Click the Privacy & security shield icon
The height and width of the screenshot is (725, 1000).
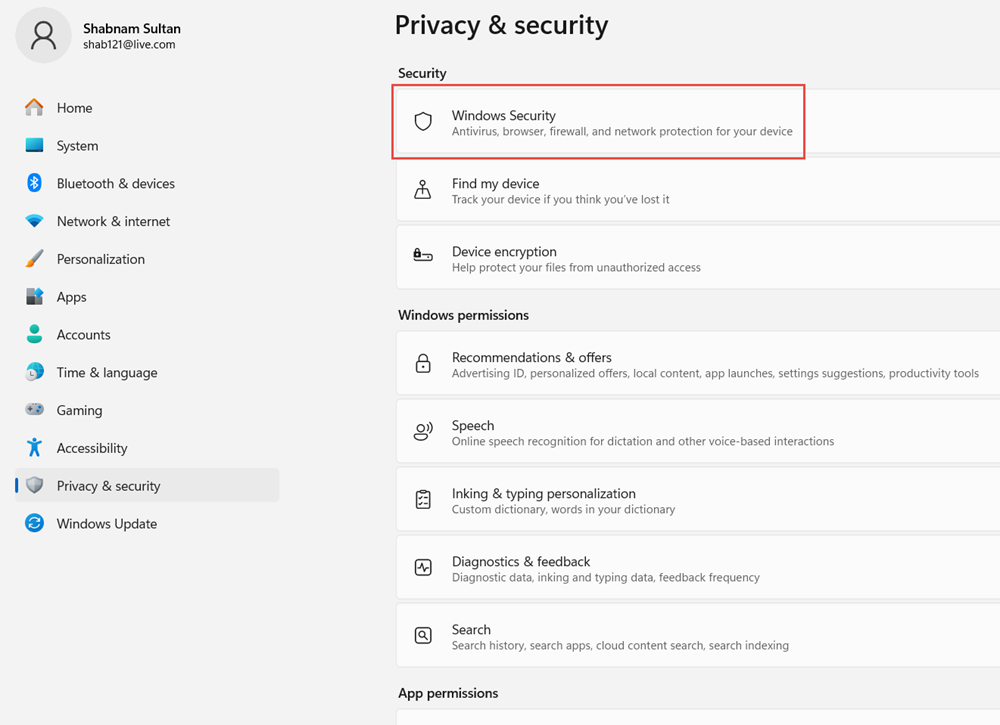click(34, 485)
